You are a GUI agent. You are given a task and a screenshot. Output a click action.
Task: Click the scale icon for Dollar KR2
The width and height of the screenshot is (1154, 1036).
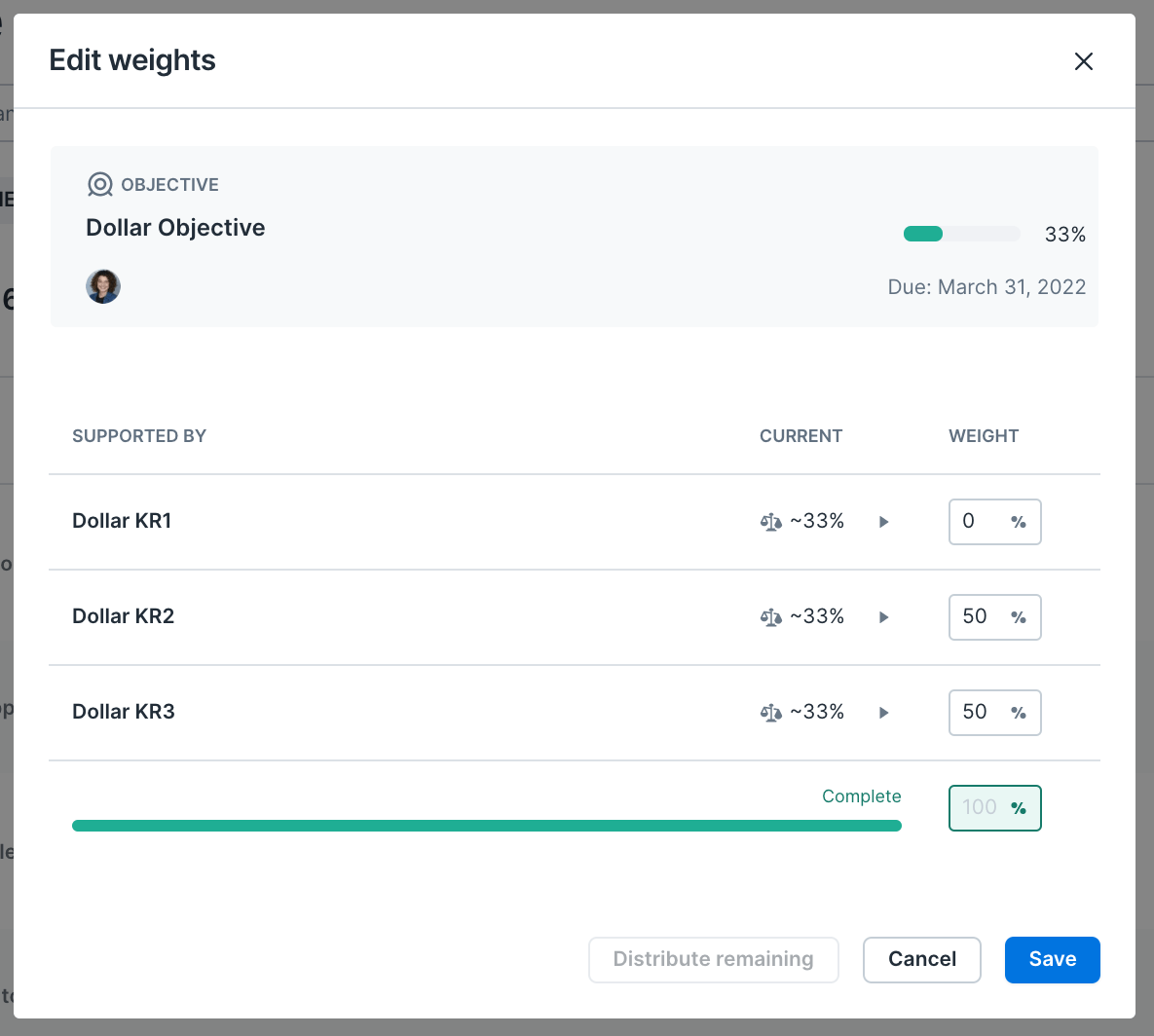tap(770, 617)
